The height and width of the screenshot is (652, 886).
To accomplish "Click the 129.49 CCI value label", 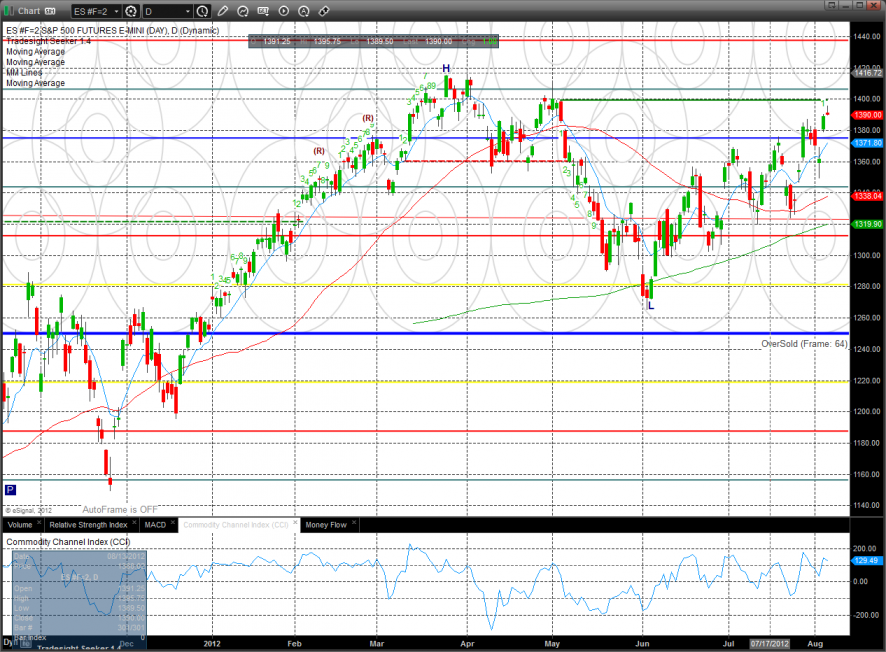I will (867, 560).
